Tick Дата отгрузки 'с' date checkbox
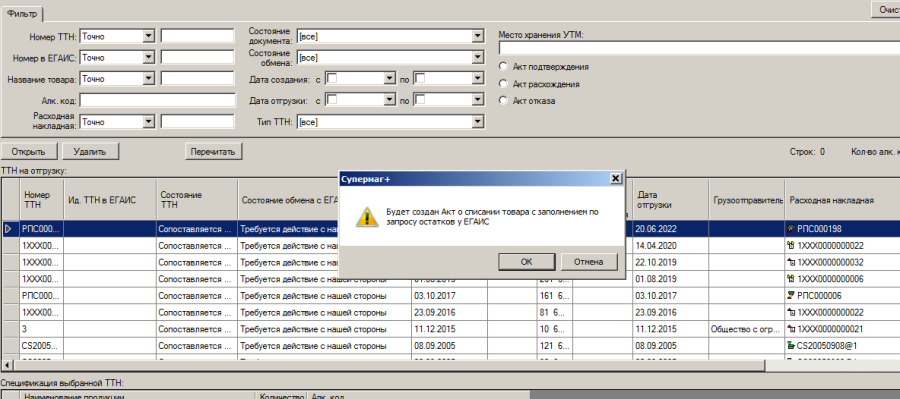The height and width of the screenshot is (399, 900). tap(332, 100)
